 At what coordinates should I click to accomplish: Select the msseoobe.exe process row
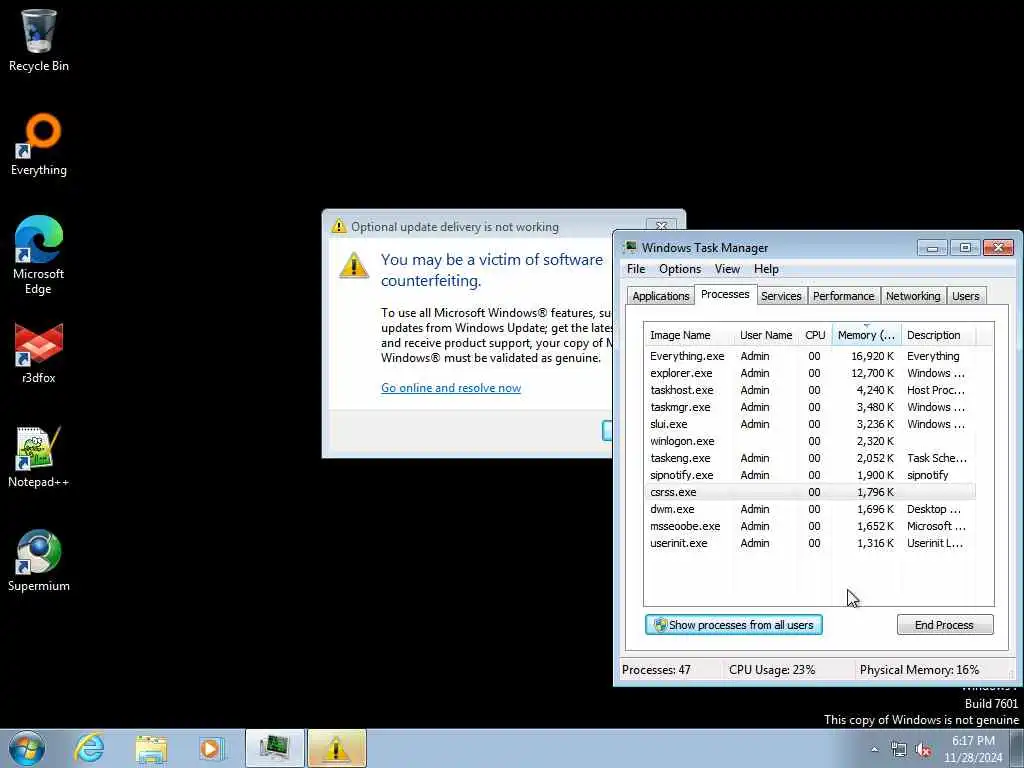(x=810, y=526)
